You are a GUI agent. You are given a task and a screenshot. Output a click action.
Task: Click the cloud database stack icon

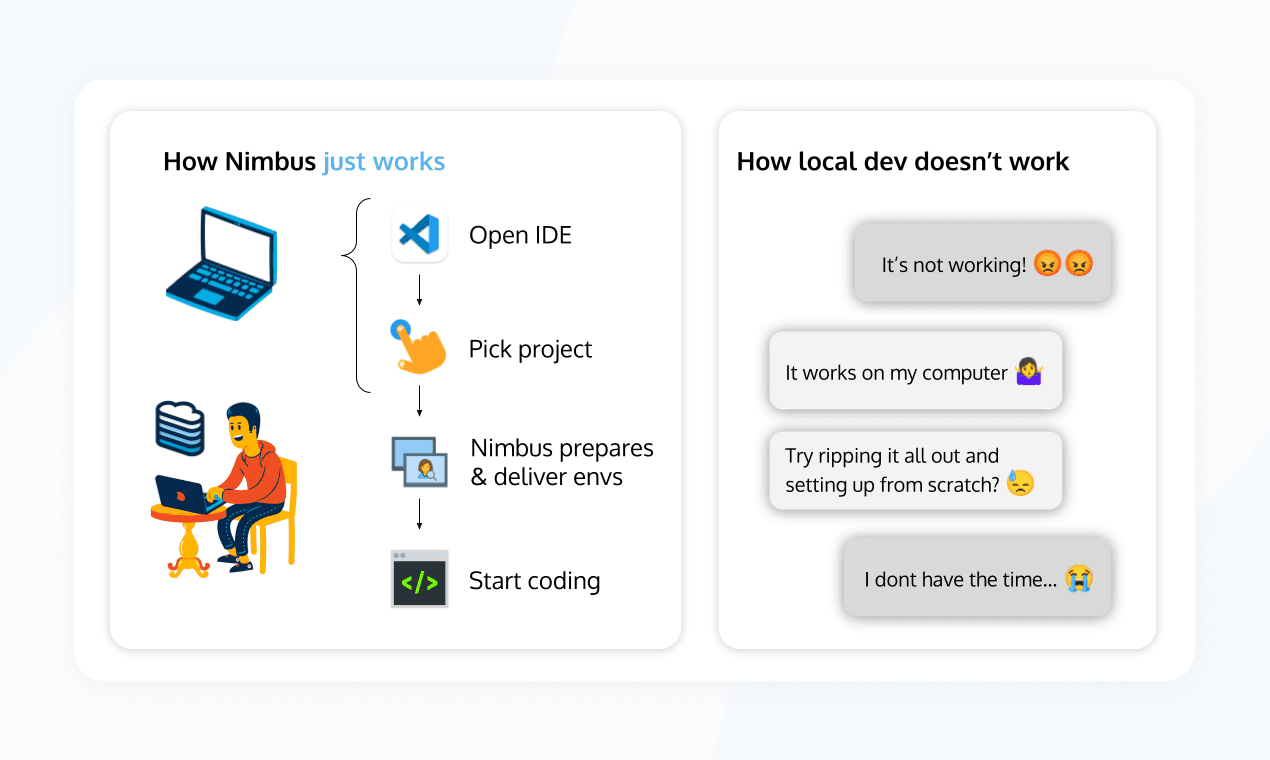(x=180, y=428)
